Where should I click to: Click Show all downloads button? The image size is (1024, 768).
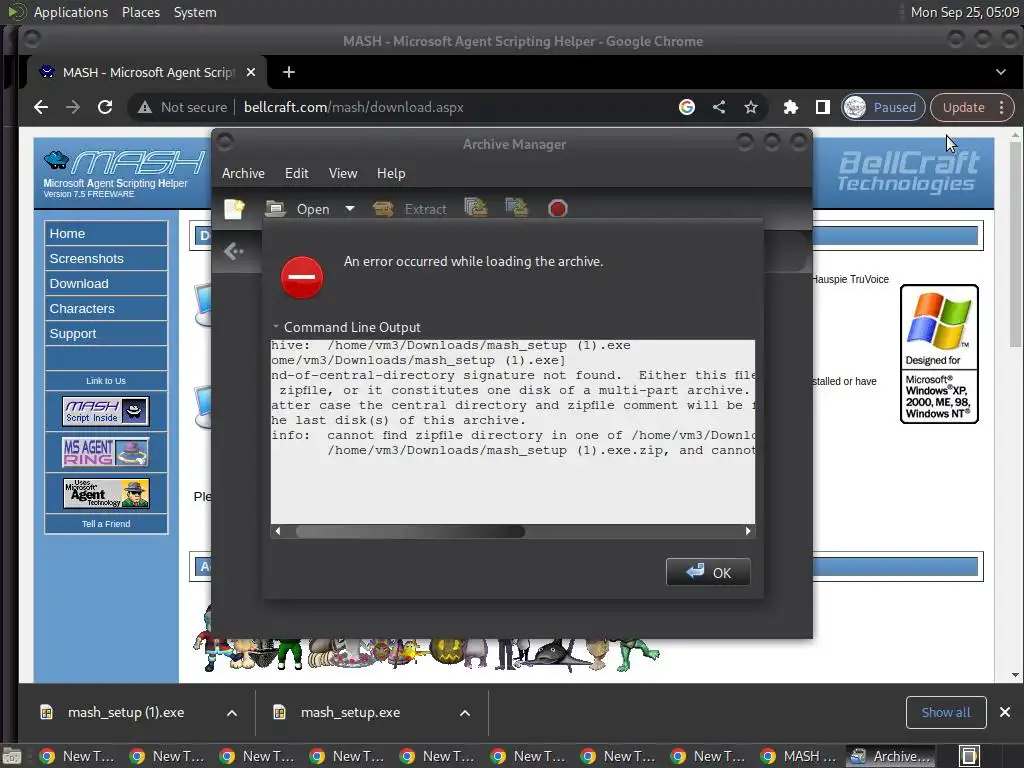tap(946, 712)
